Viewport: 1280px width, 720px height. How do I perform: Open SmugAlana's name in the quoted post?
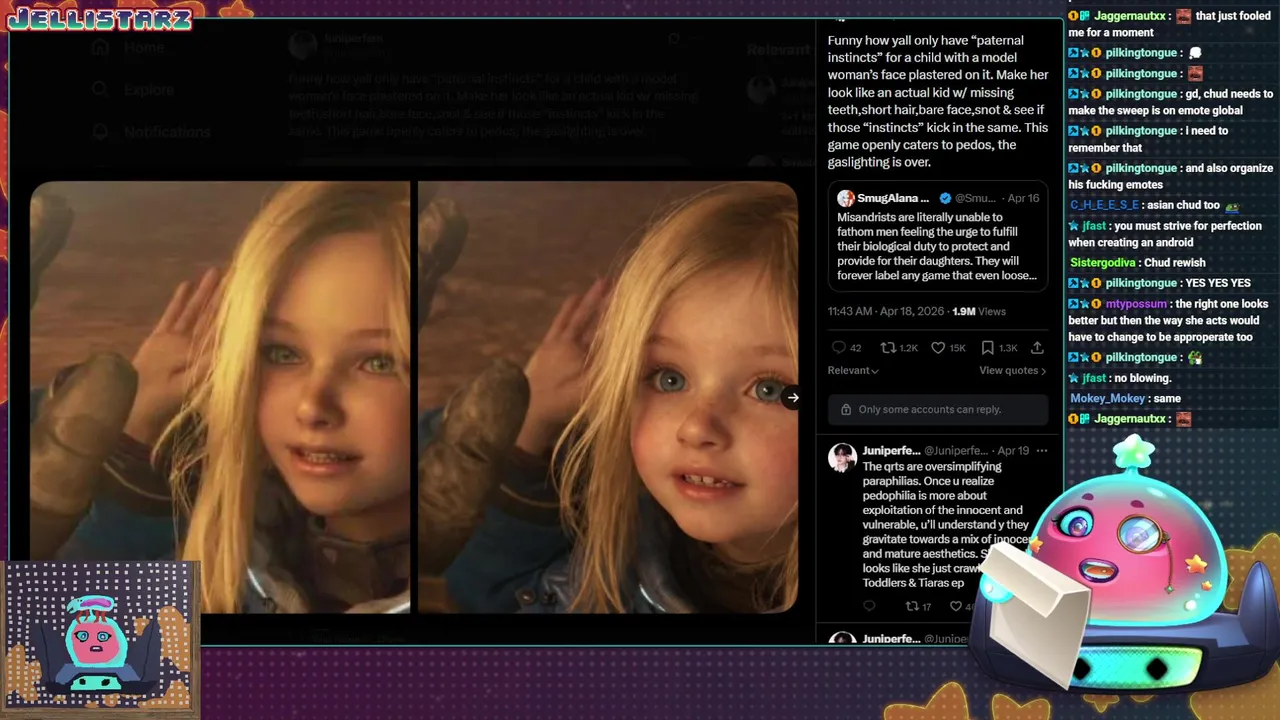click(x=893, y=198)
